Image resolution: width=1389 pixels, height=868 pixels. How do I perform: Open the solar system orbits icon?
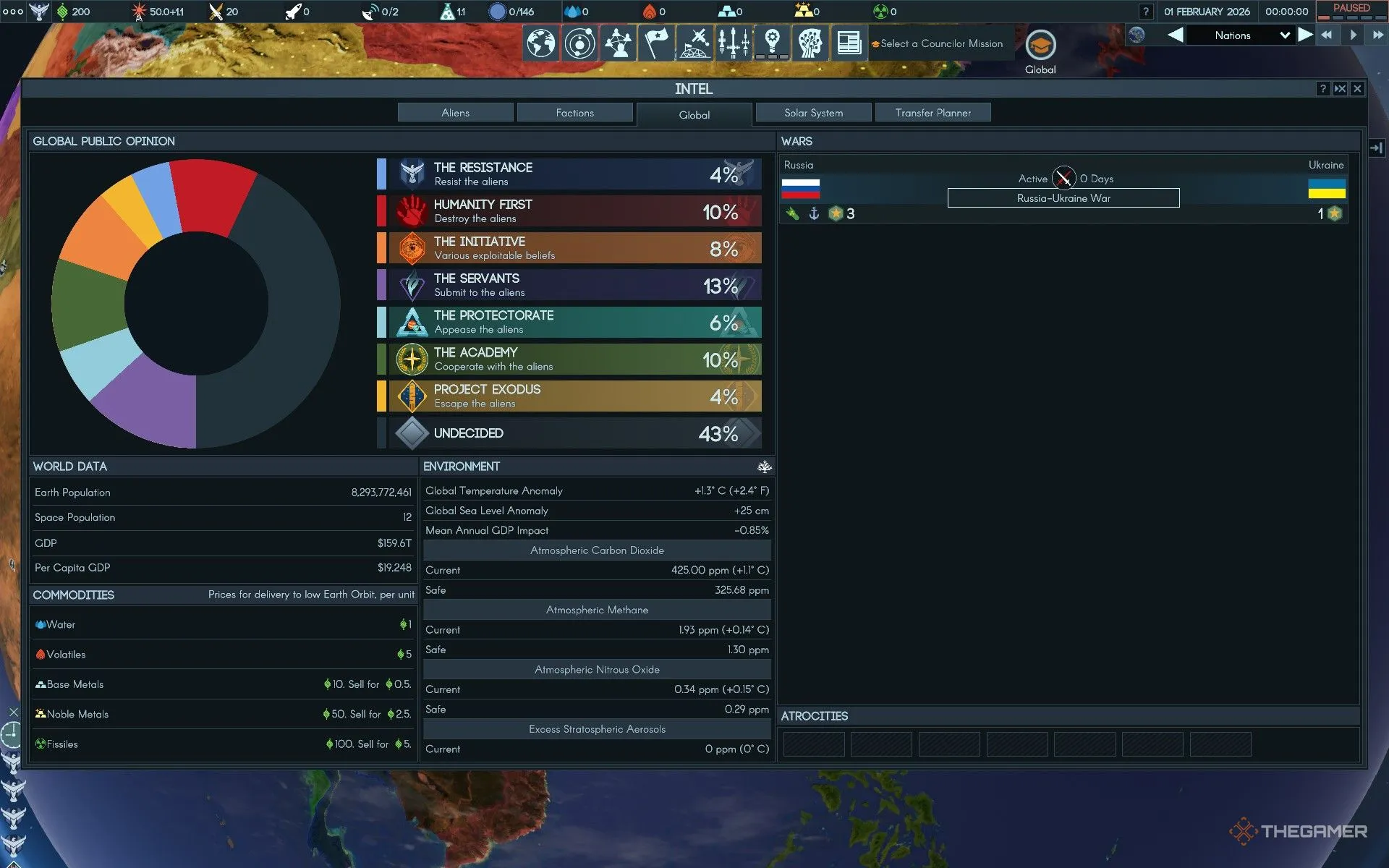click(579, 43)
